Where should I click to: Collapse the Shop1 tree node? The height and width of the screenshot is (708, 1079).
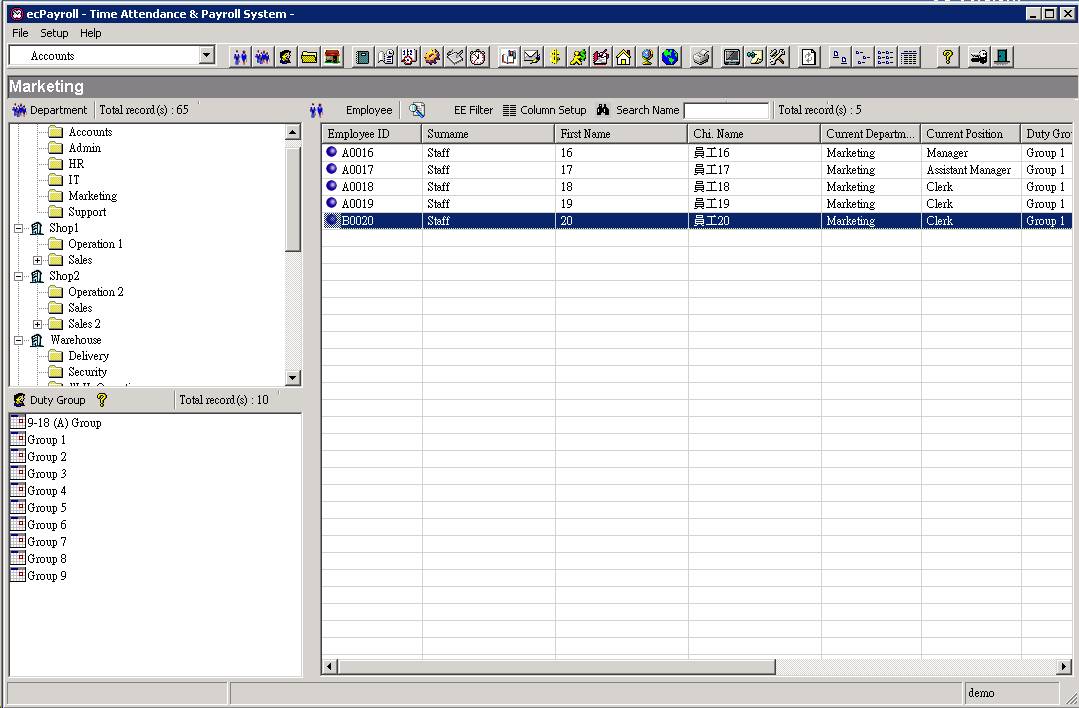pyautogui.click(x=19, y=228)
